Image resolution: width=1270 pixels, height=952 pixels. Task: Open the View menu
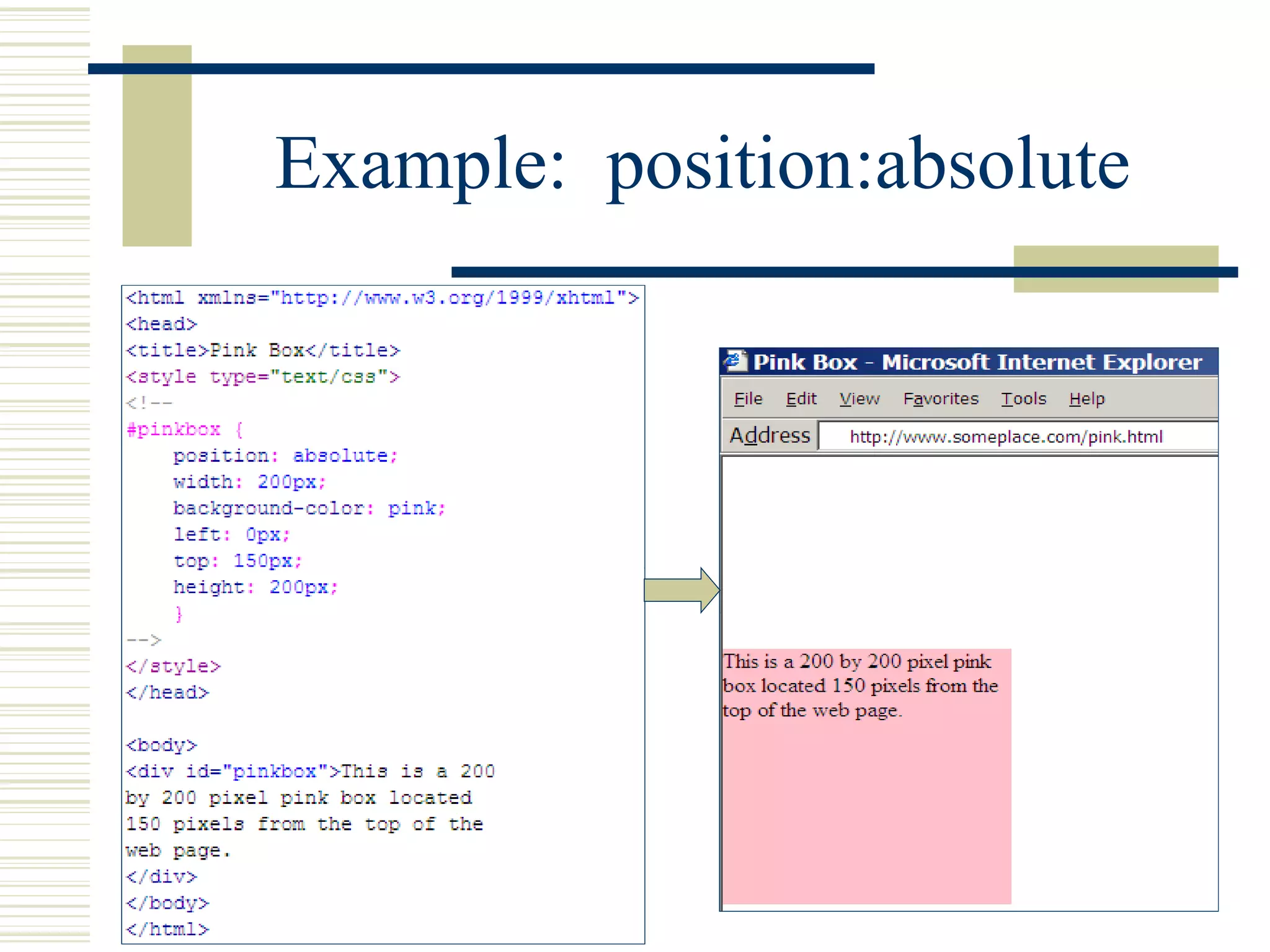[x=859, y=399]
